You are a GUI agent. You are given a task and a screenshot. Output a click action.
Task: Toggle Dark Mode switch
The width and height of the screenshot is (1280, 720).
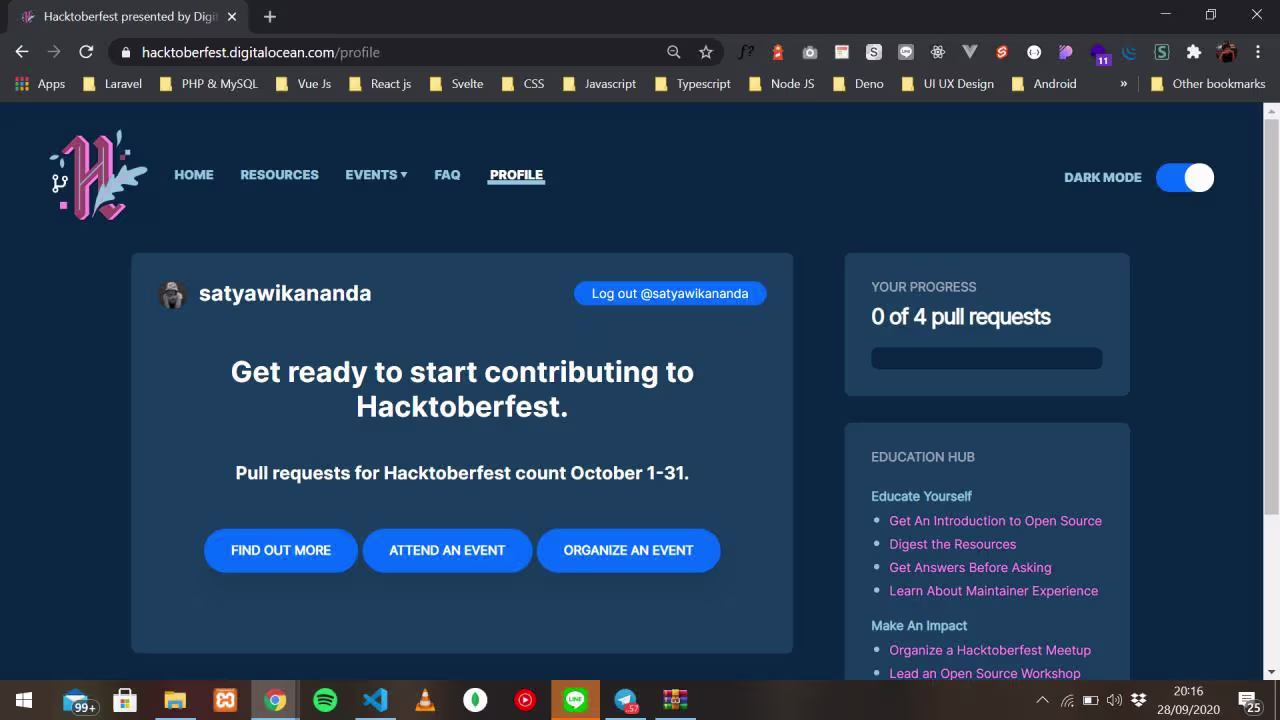(1185, 177)
